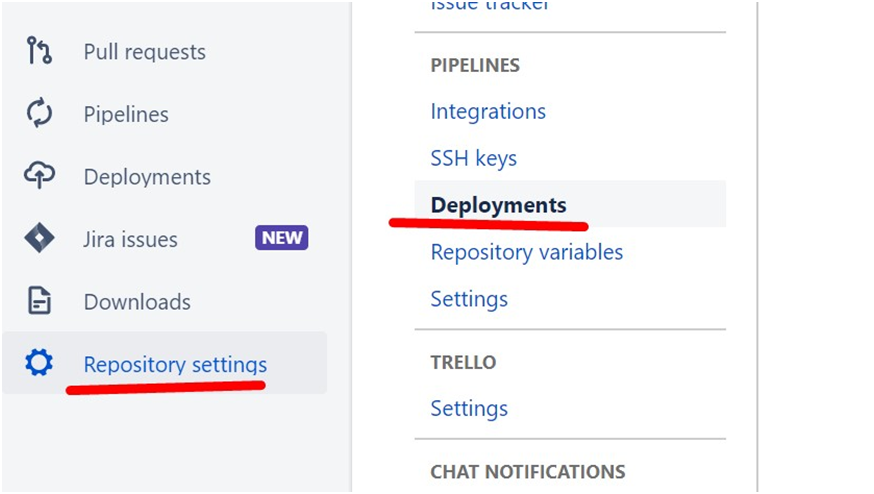The width and height of the screenshot is (874, 494).
Task: Select Deployments under the Pipelines section
Action: click(498, 204)
